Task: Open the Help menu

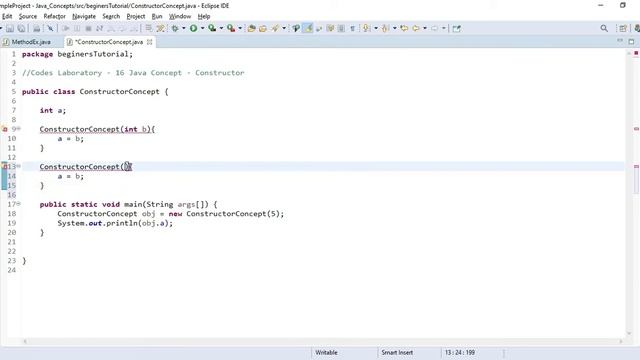Action: (204, 16)
